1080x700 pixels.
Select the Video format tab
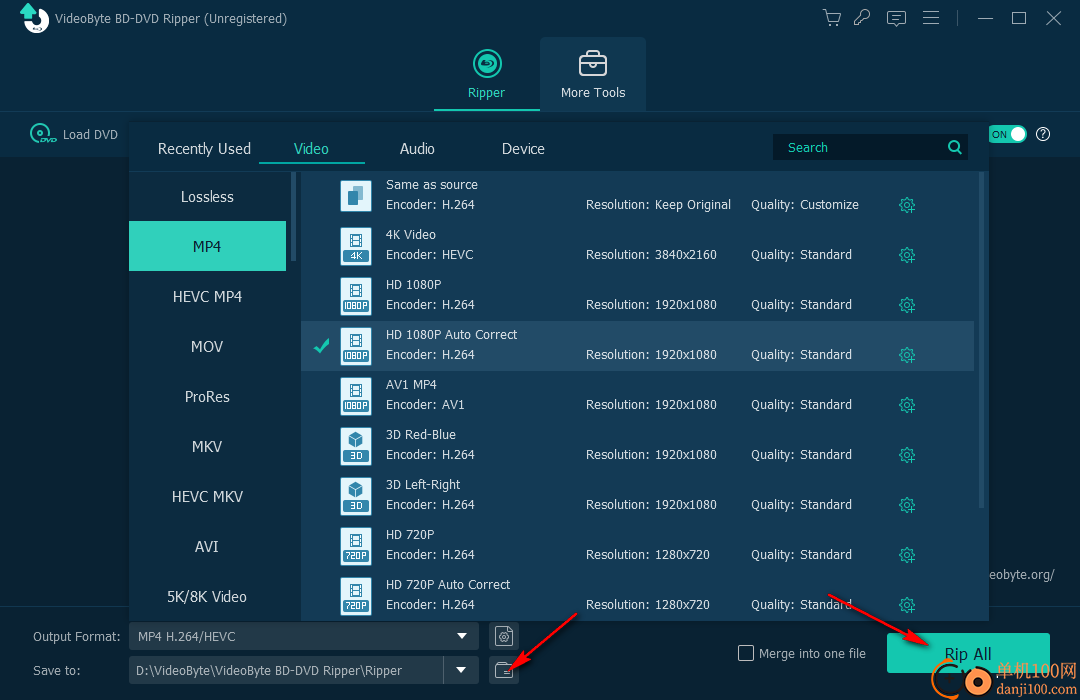tap(311, 148)
